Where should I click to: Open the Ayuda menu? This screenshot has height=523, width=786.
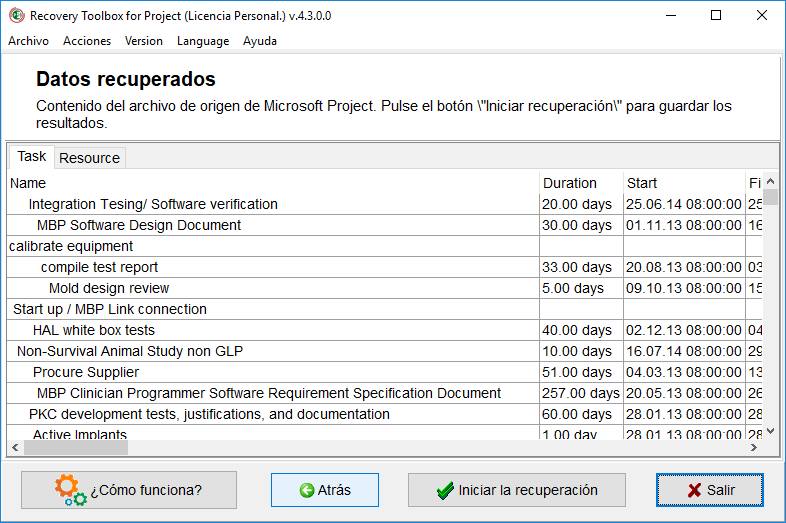click(x=260, y=41)
